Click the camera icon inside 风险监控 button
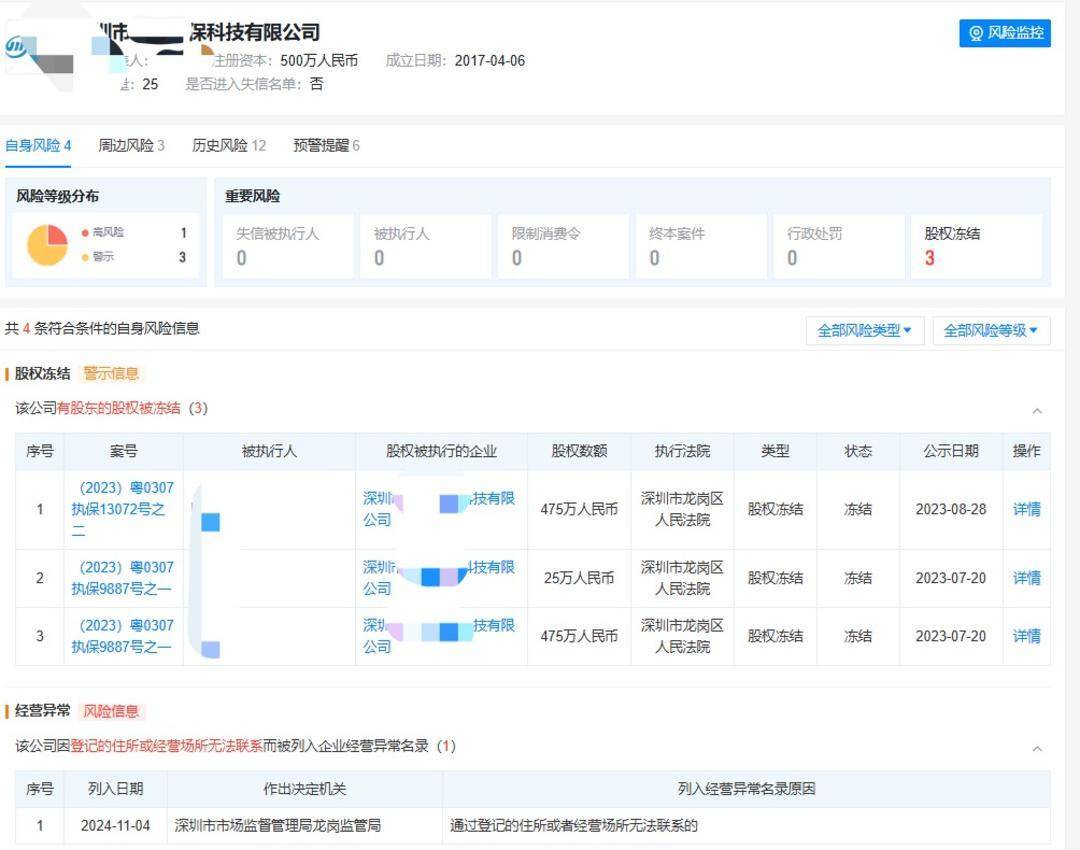 coord(976,33)
